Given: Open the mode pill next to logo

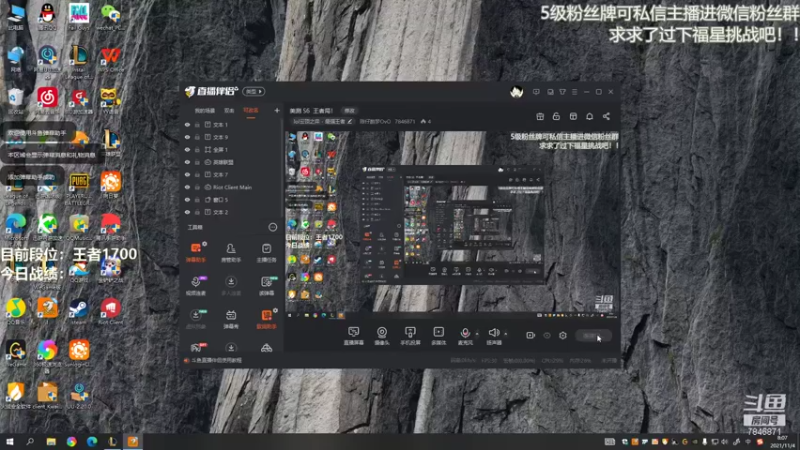Looking at the screenshot, I should [254, 91].
